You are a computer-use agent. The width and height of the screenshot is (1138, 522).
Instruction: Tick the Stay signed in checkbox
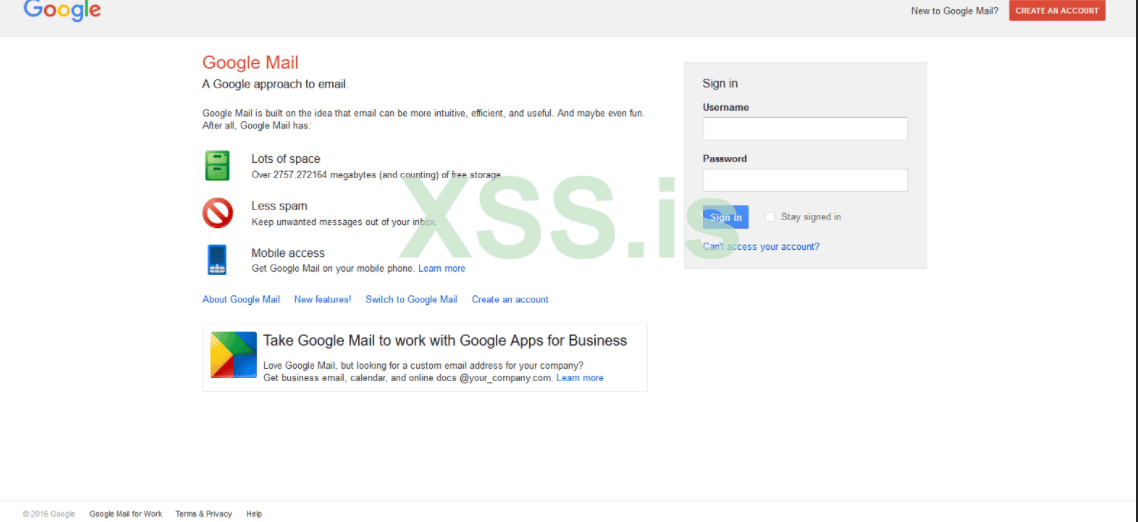(770, 217)
